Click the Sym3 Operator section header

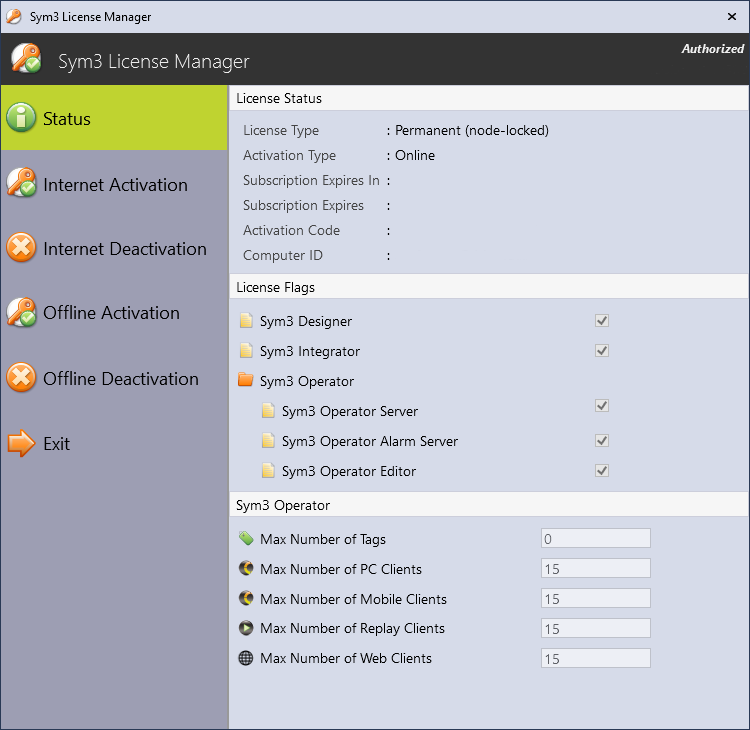283,505
